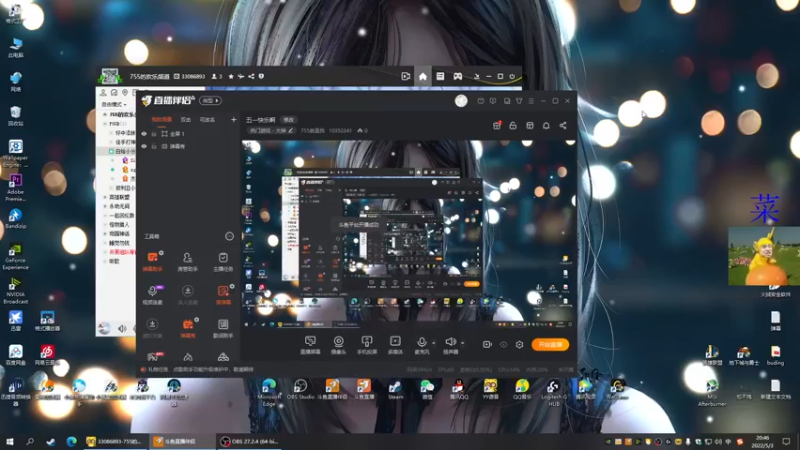Viewport: 800px width, 450px height.
Task: Click mode pill beside 直播伴侣 logo
Action: click(210, 101)
